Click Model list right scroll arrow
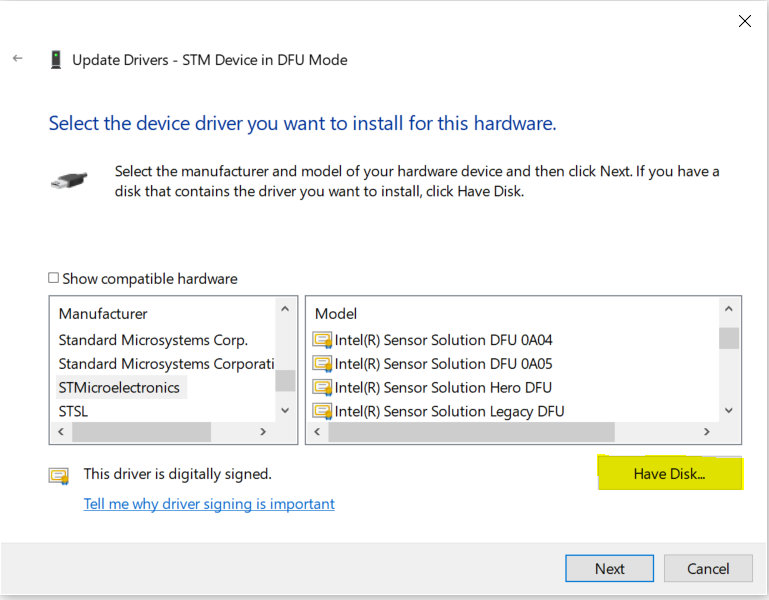The image size is (769, 600). click(707, 432)
